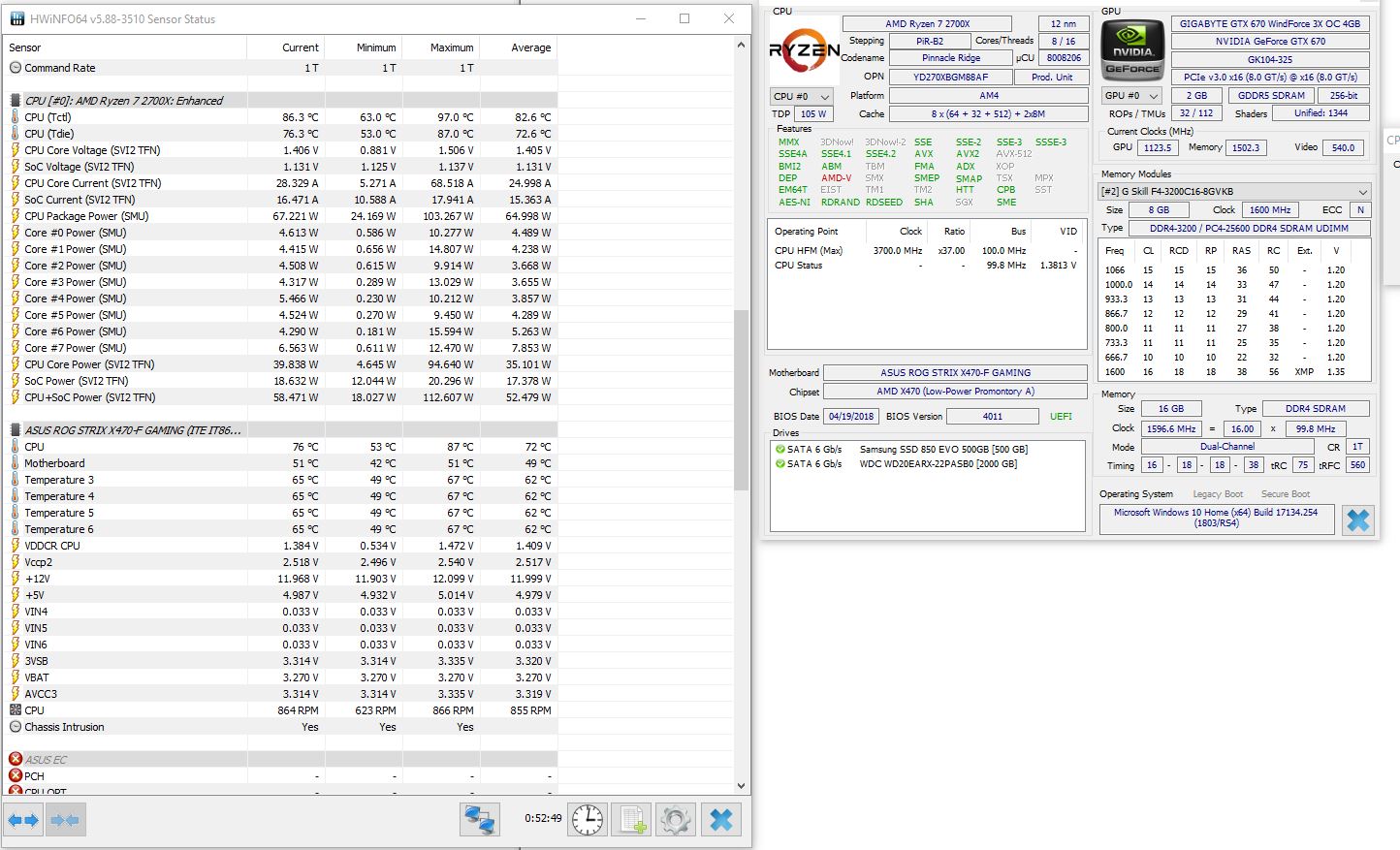Click the CPU Package Power lightning icon
This screenshot has width=1400, height=850.
click(x=16, y=216)
